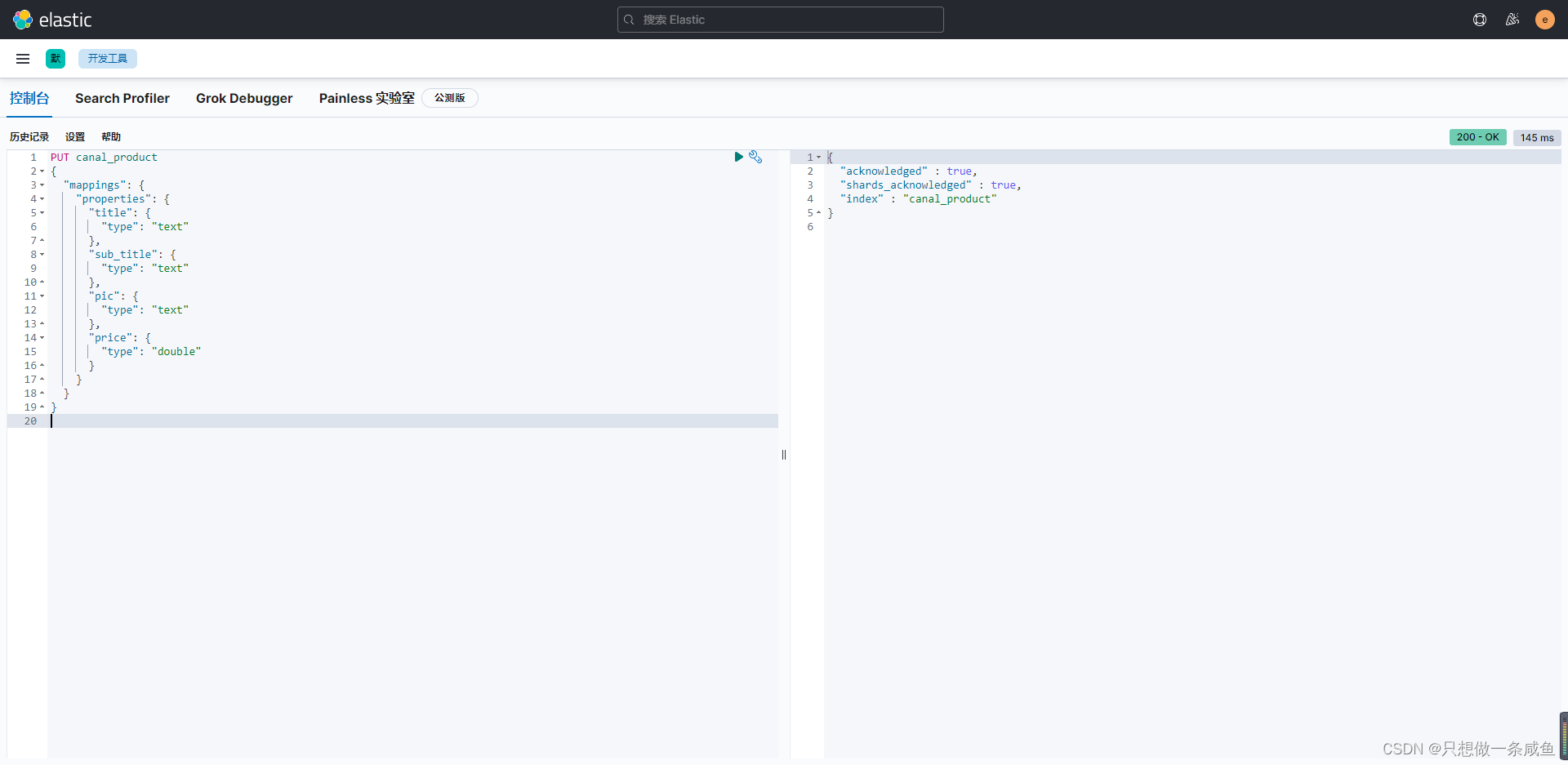The width and height of the screenshot is (1568, 765).
Task: Click the 145 ms response time badge
Action: click(1537, 138)
